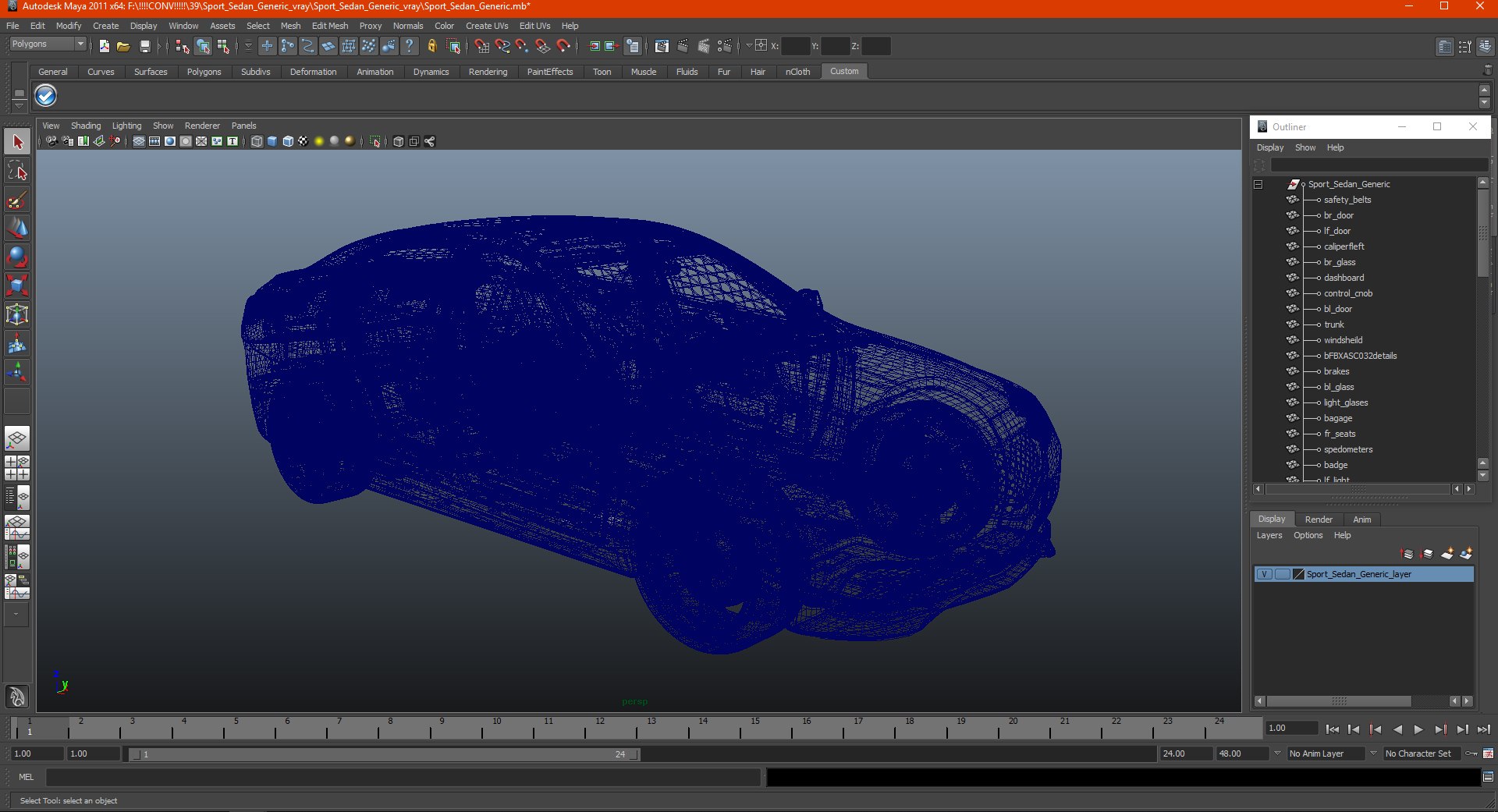Switch to single perspective view layout
Viewport: 1498px width, 812px height.
(17, 438)
